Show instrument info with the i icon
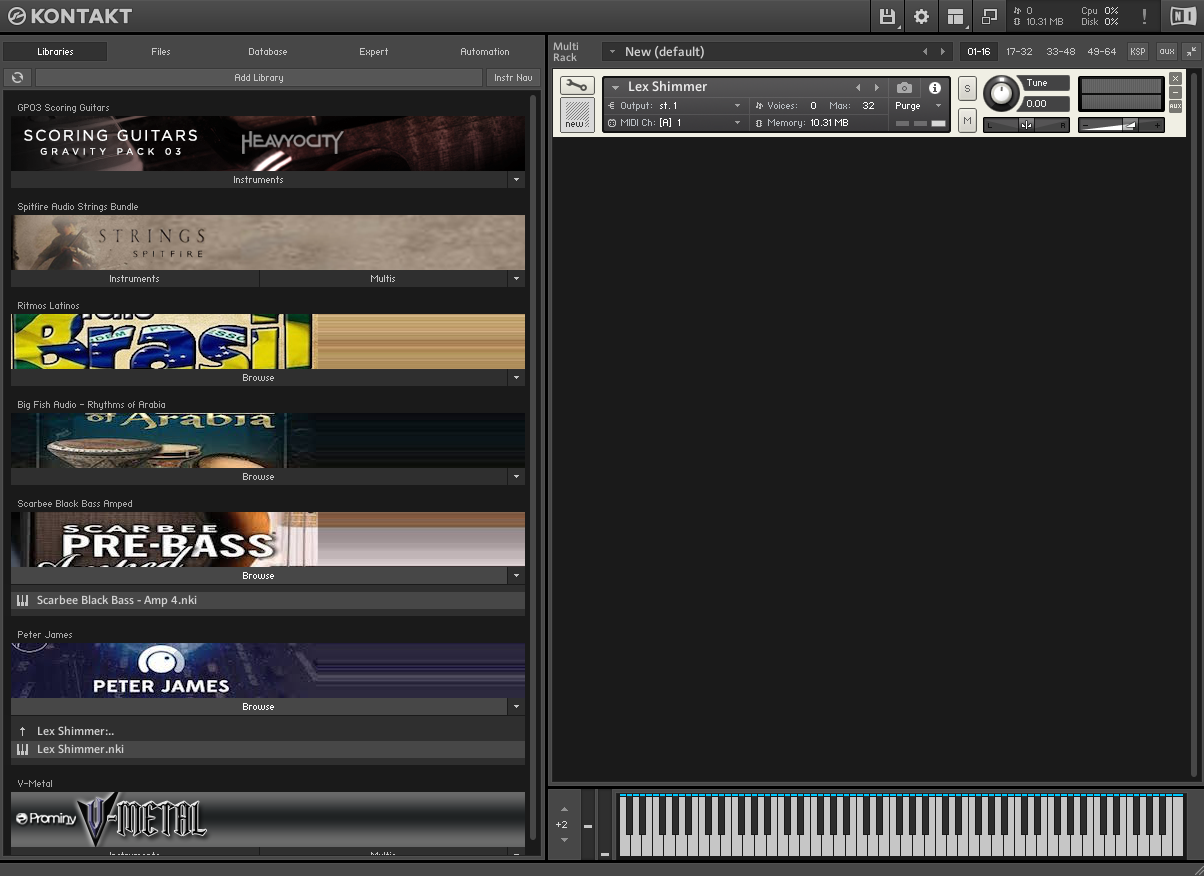 [x=935, y=88]
